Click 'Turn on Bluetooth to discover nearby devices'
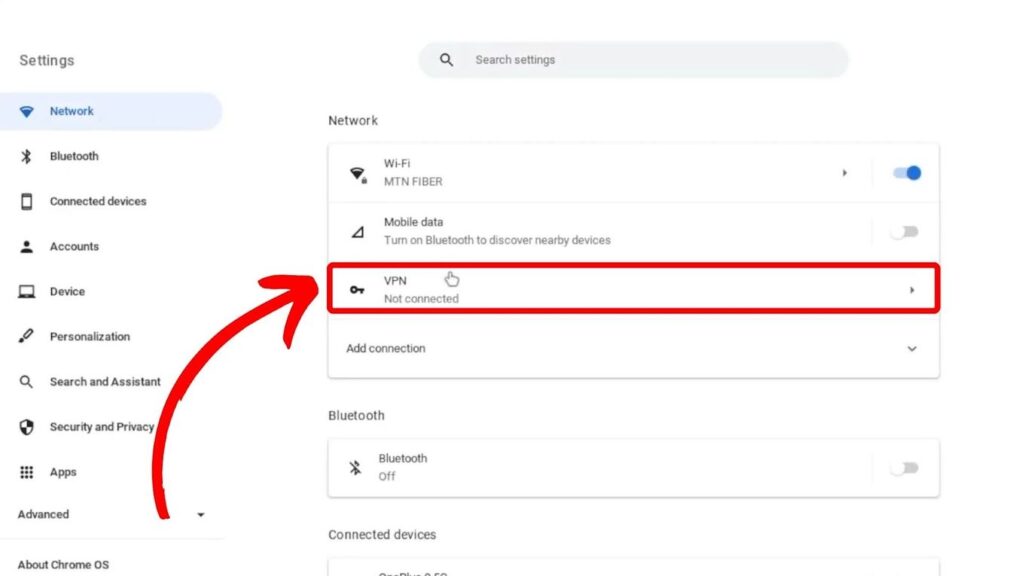The image size is (1024, 576). tap(497, 240)
